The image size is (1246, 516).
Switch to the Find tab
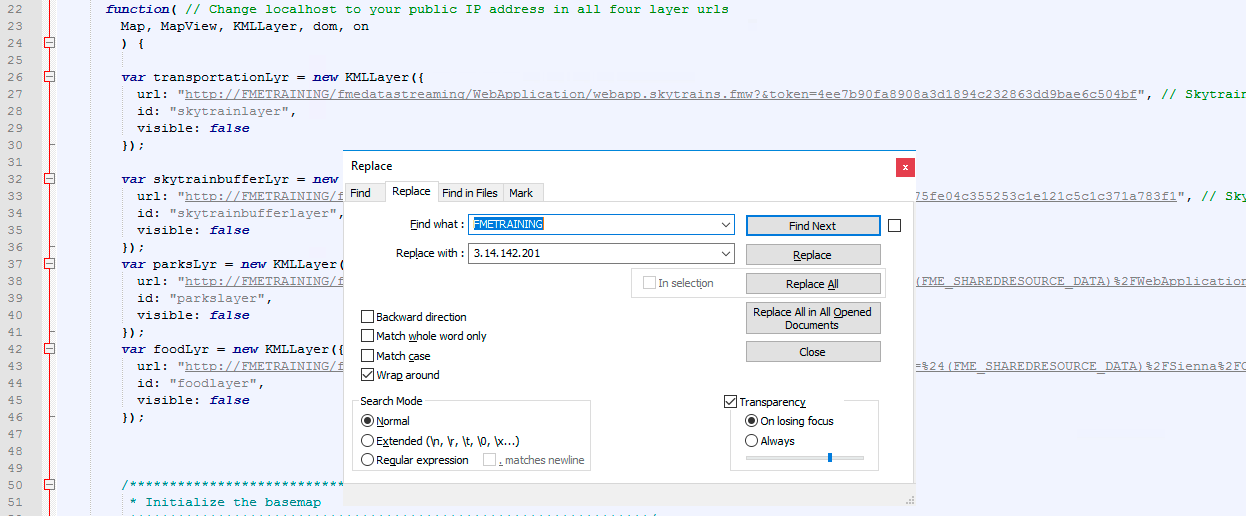pyautogui.click(x=360, y=193)
